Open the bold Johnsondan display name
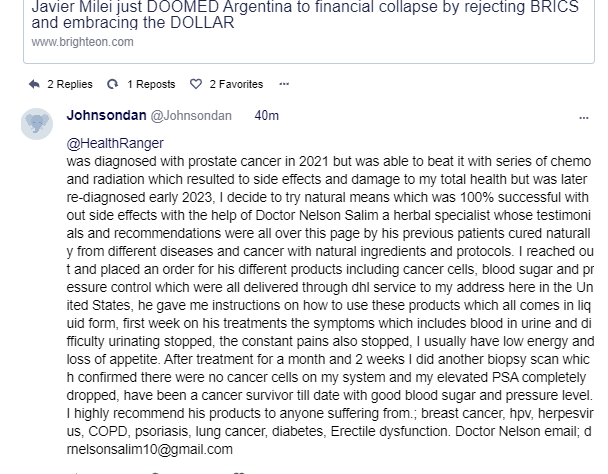608x474 pixels. click(104, 116)
